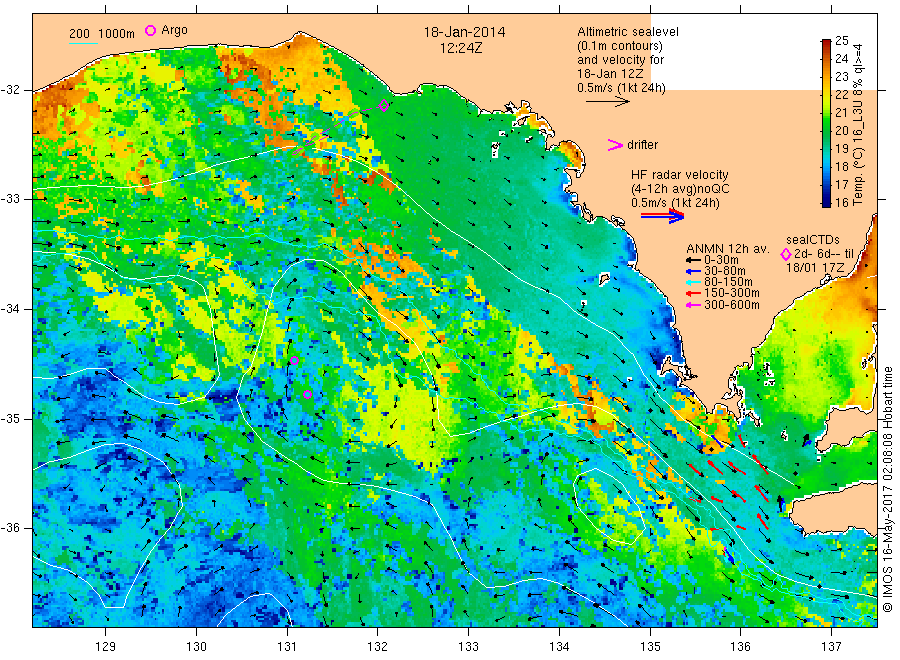Click the Argo magenta circle legend icon
The image size is (900, 660).
point(150,30)
